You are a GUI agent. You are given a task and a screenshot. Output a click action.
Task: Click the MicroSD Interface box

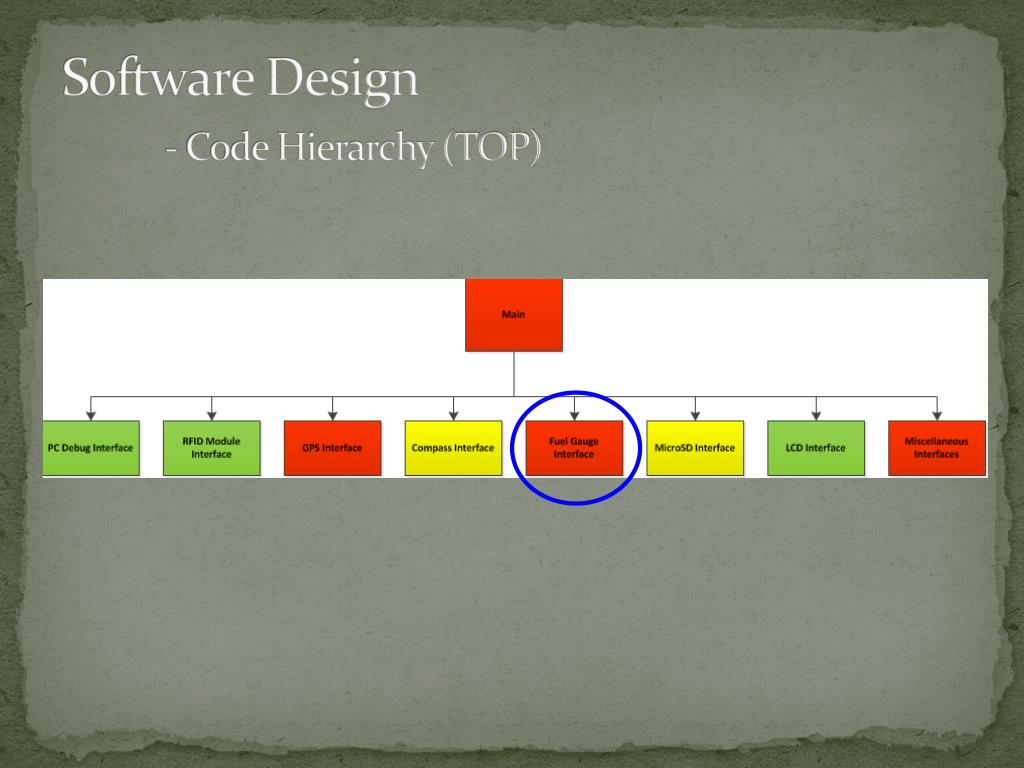695,448
